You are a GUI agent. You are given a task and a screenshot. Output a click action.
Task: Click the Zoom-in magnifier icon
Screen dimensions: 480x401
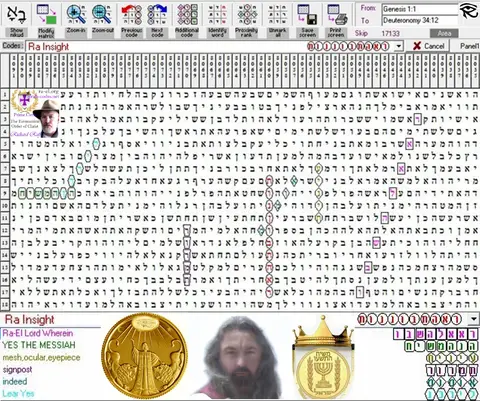click(x=76, y=15)
